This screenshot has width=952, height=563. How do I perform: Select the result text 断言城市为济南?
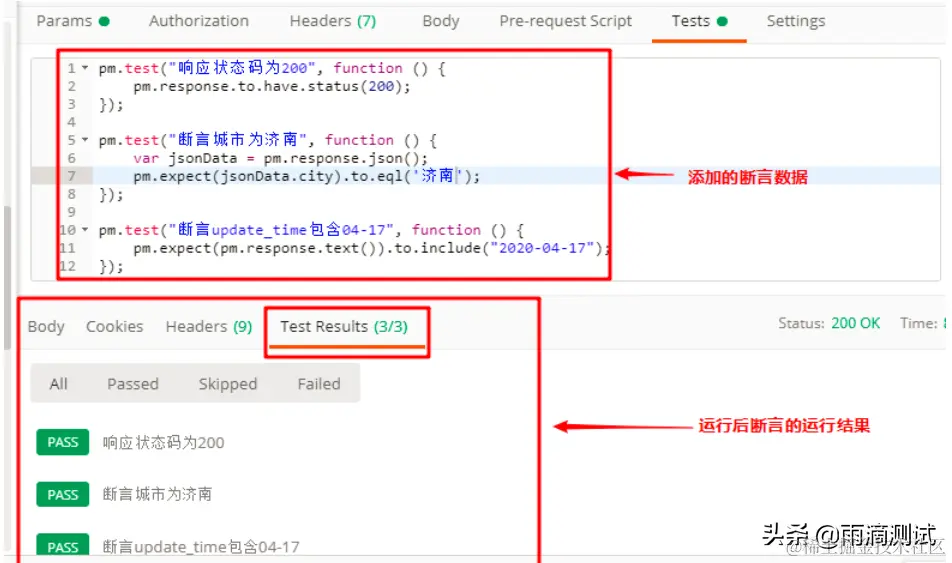(x=157, y=494)
